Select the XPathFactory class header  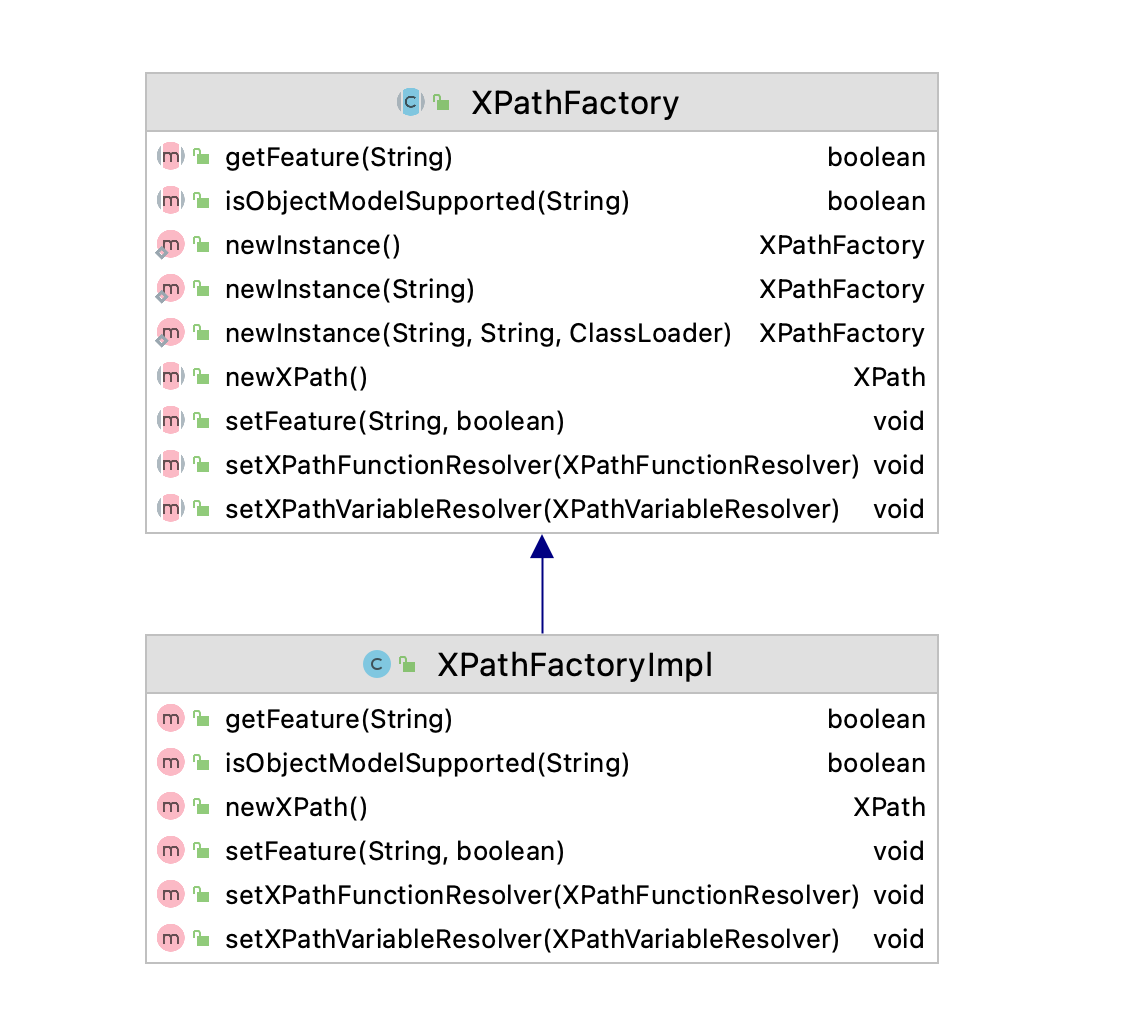(x=574, y=103)
